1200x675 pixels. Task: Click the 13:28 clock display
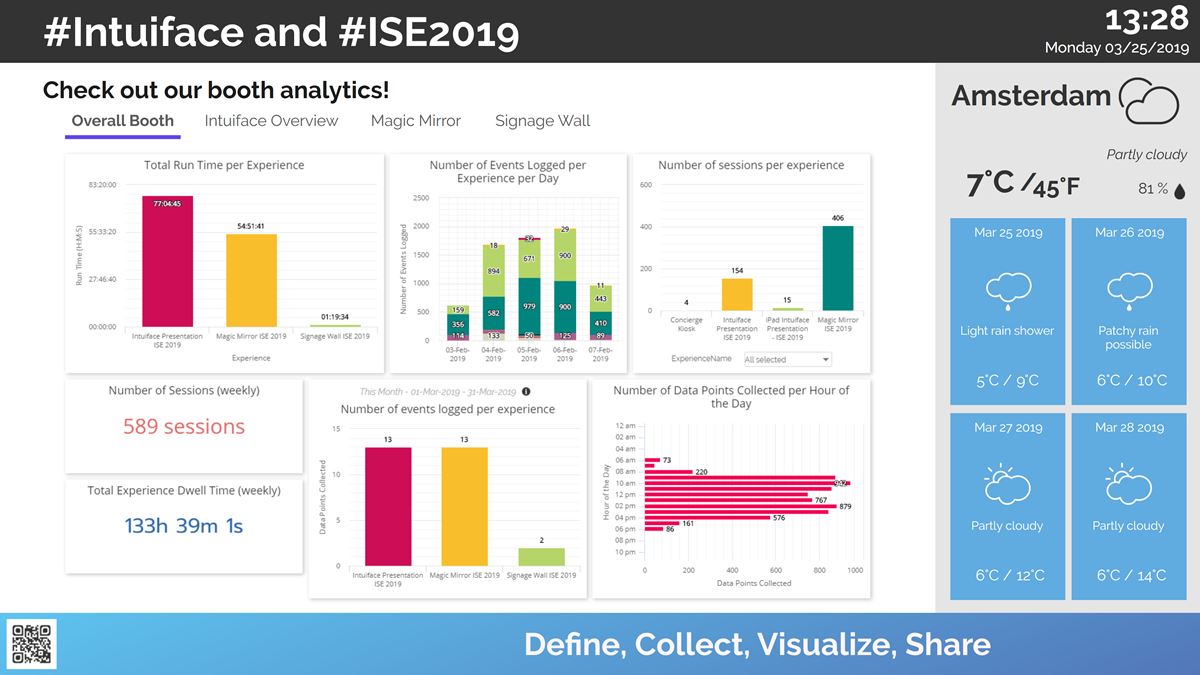point(1146,20)
